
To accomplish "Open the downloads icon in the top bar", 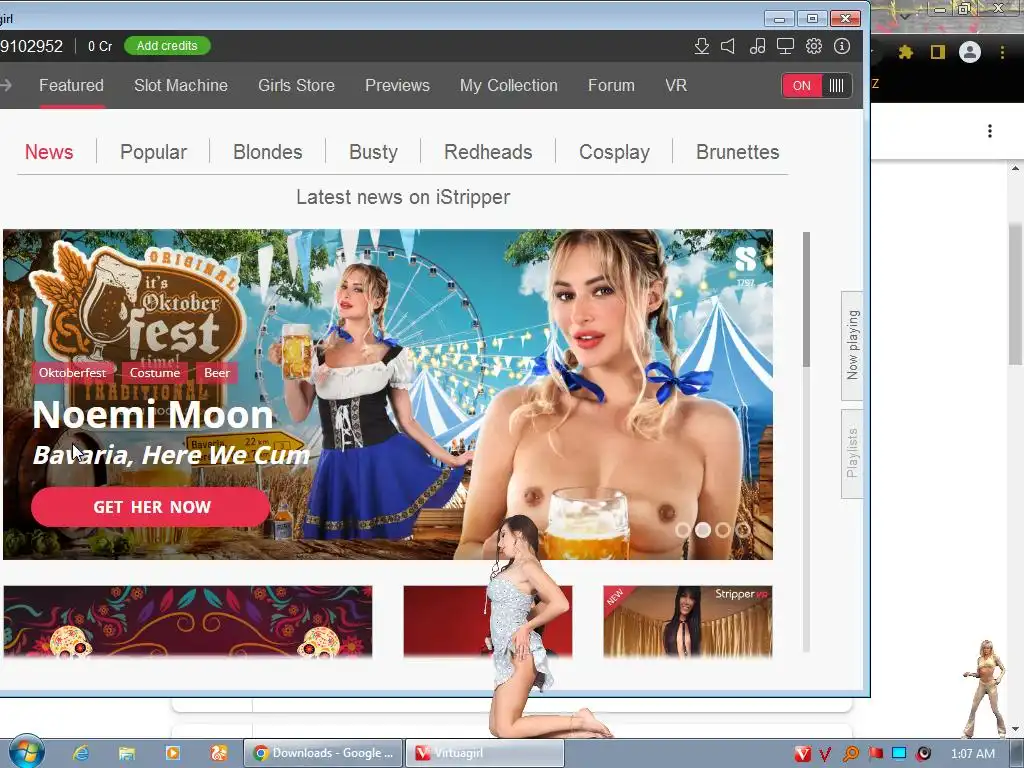I will 701,46.
